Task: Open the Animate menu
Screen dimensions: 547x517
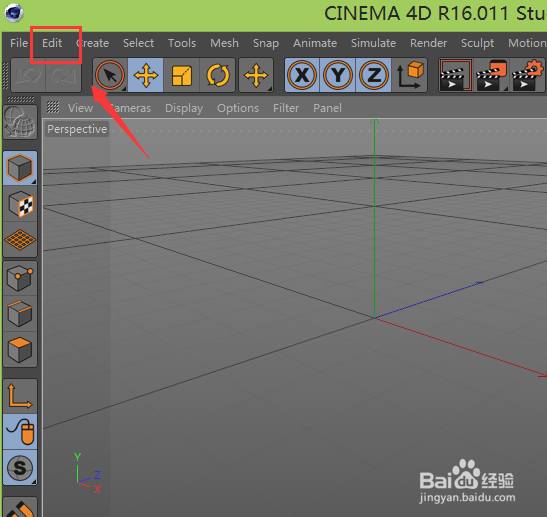Action: [x=315, y=43]
